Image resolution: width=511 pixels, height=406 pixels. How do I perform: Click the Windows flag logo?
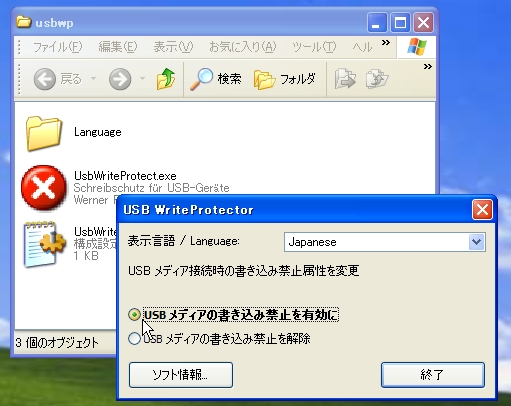pos(417,47)
